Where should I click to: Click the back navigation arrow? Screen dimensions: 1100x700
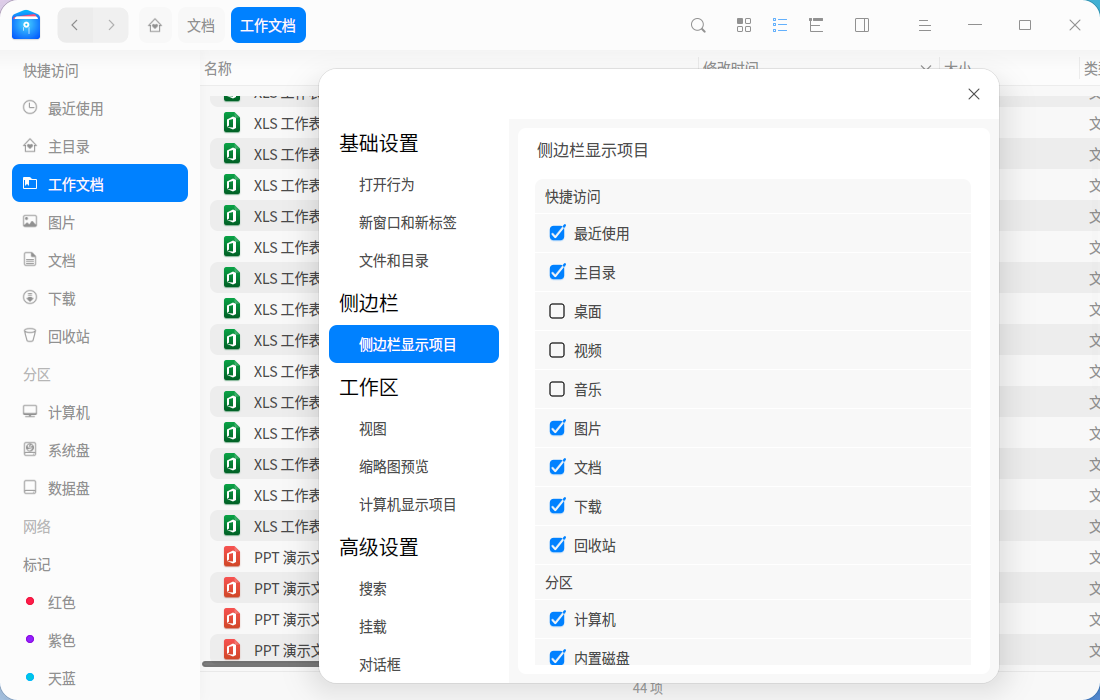click(75, 25)
